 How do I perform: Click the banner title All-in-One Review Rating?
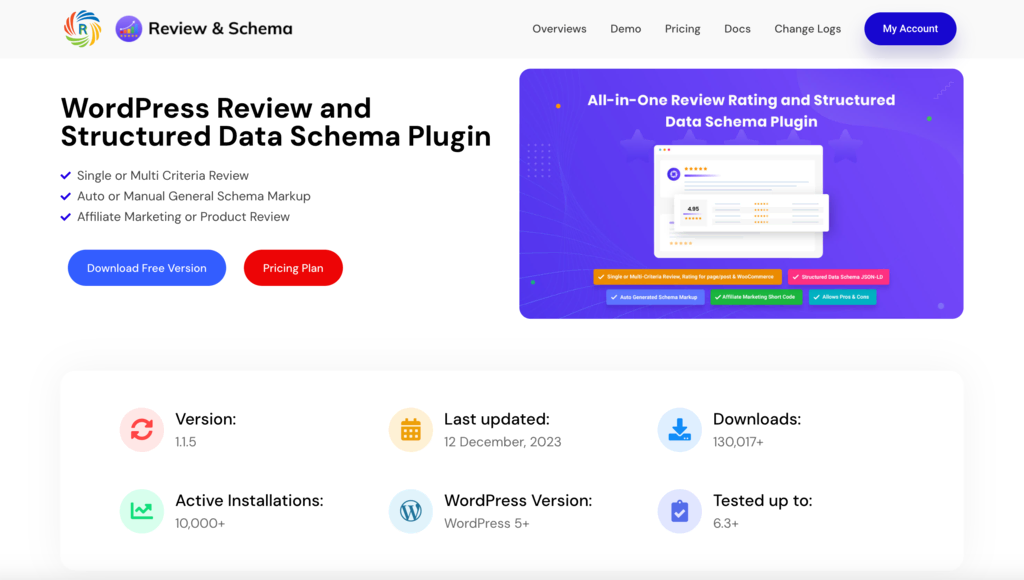point(741,110)
